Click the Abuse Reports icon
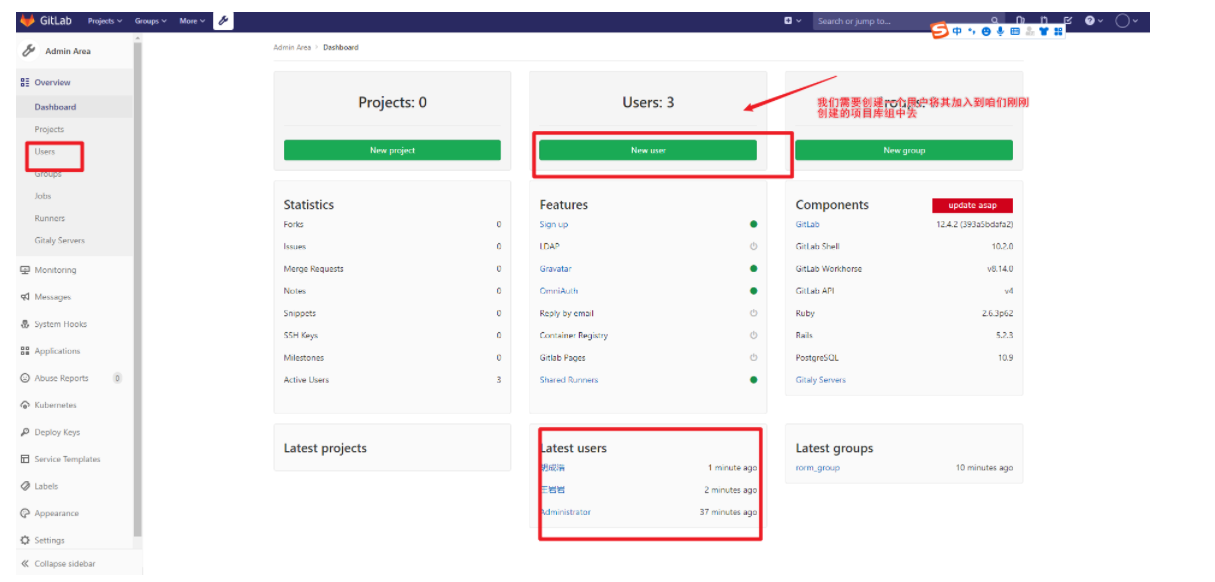Image resolution: width=1215 pixels, height=582 pixels. 25,378
